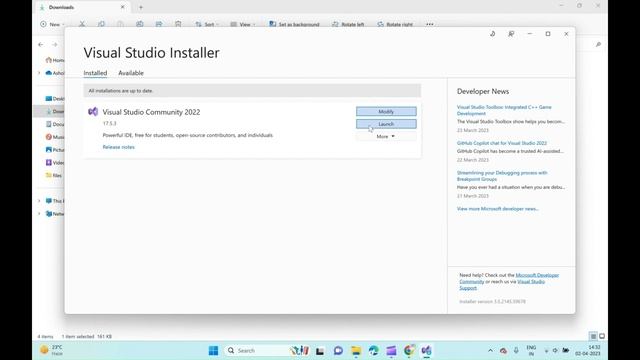The image size is (640, 360).
Task: Go back in File Explorer navigation
Action: (x=41, y=44)
